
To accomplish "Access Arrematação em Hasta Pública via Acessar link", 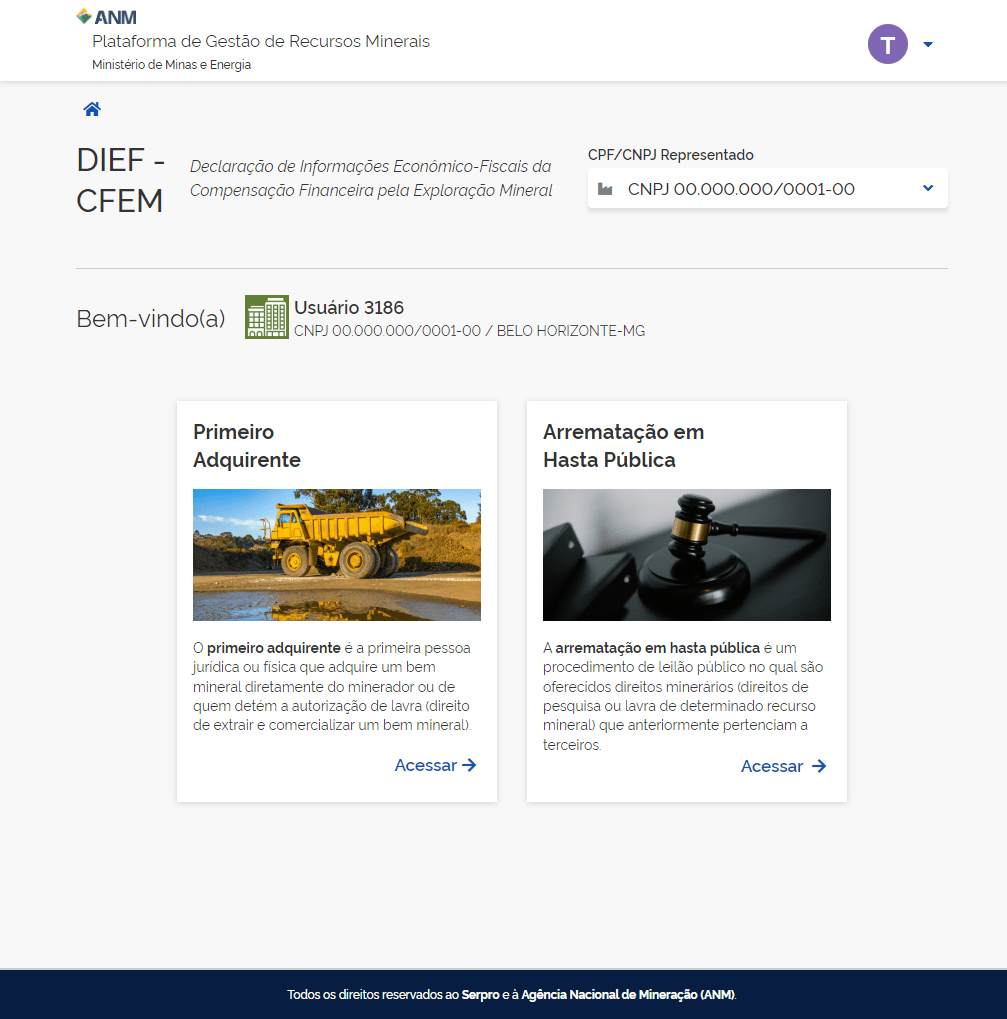I will (x=772, y=766).
